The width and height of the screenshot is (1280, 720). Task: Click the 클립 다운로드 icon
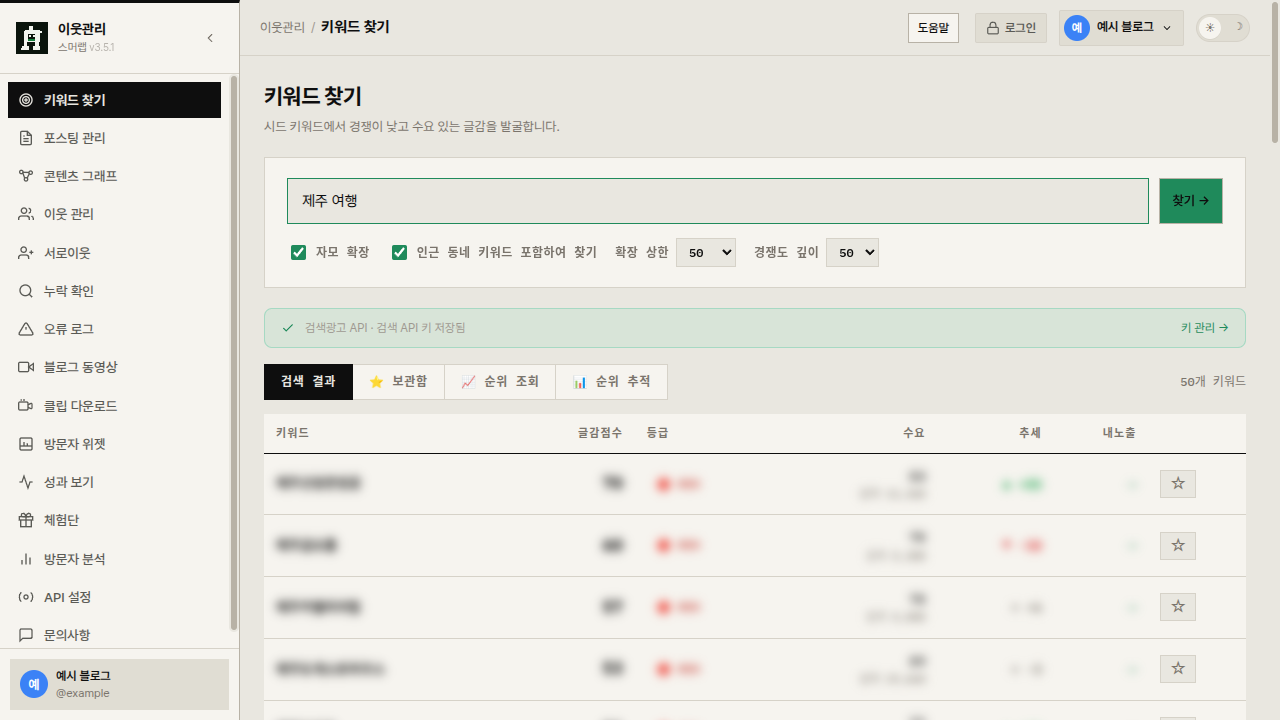point(26,406)
